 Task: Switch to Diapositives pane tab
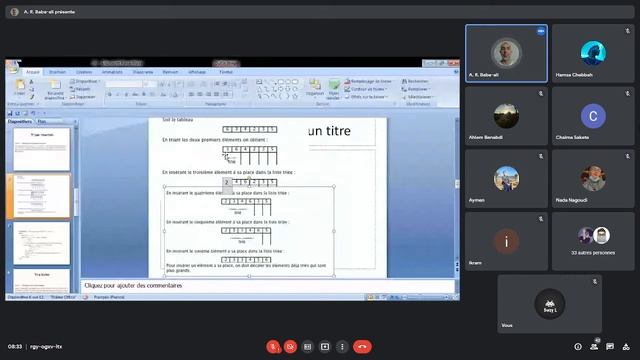tap(20, 121)
